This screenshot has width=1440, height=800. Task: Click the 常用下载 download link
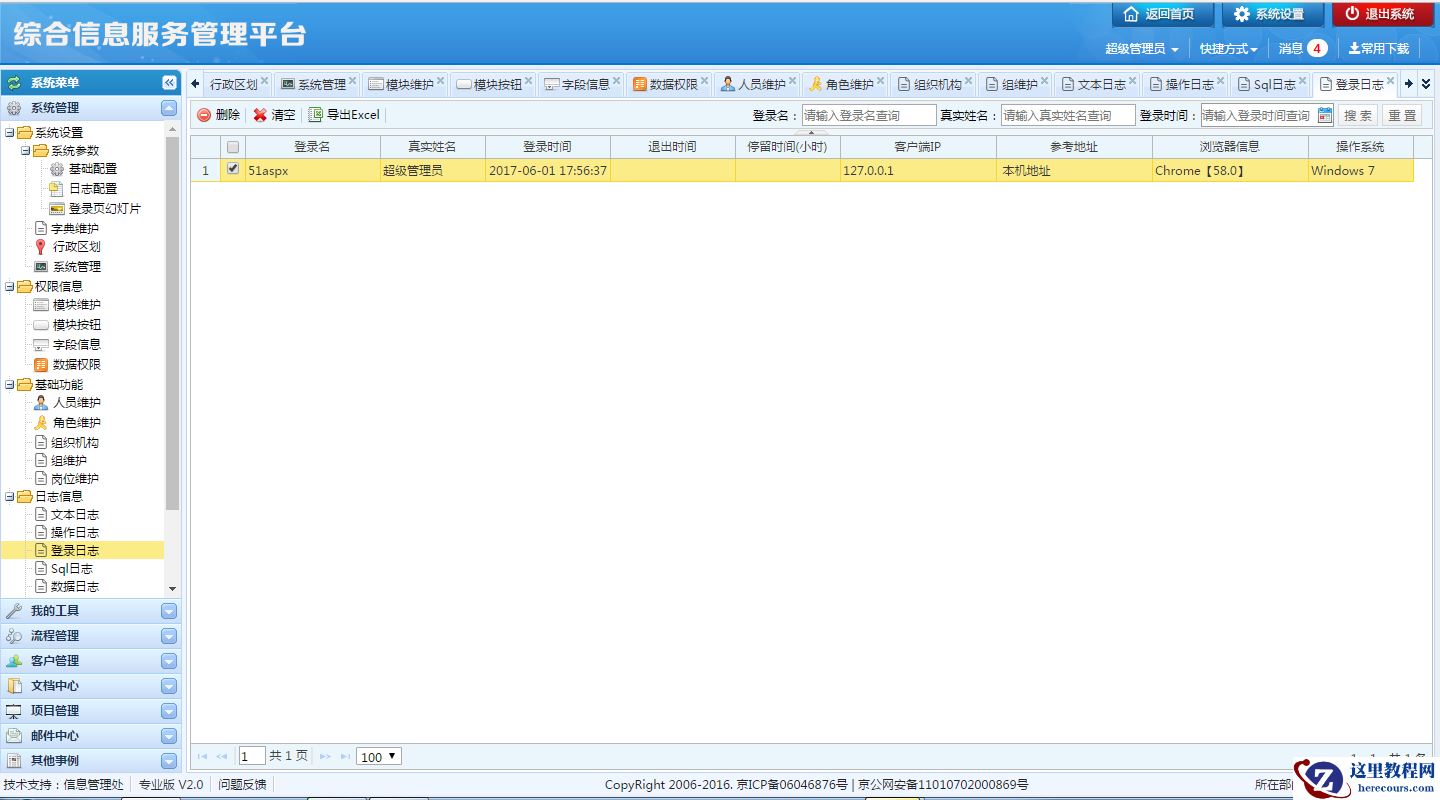coord(1378,49)
